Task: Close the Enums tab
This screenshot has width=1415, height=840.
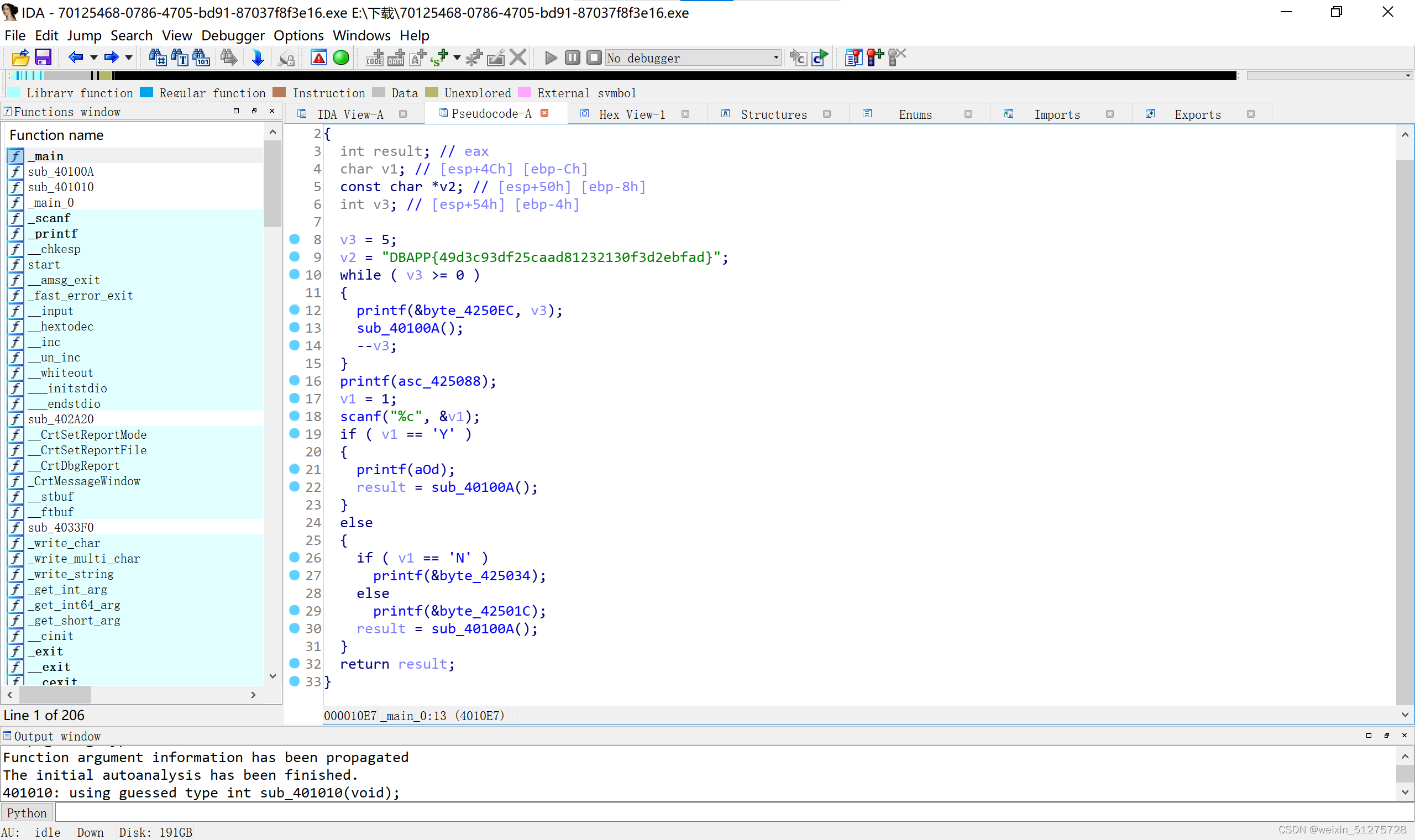Action: click(x=968, y=114)
